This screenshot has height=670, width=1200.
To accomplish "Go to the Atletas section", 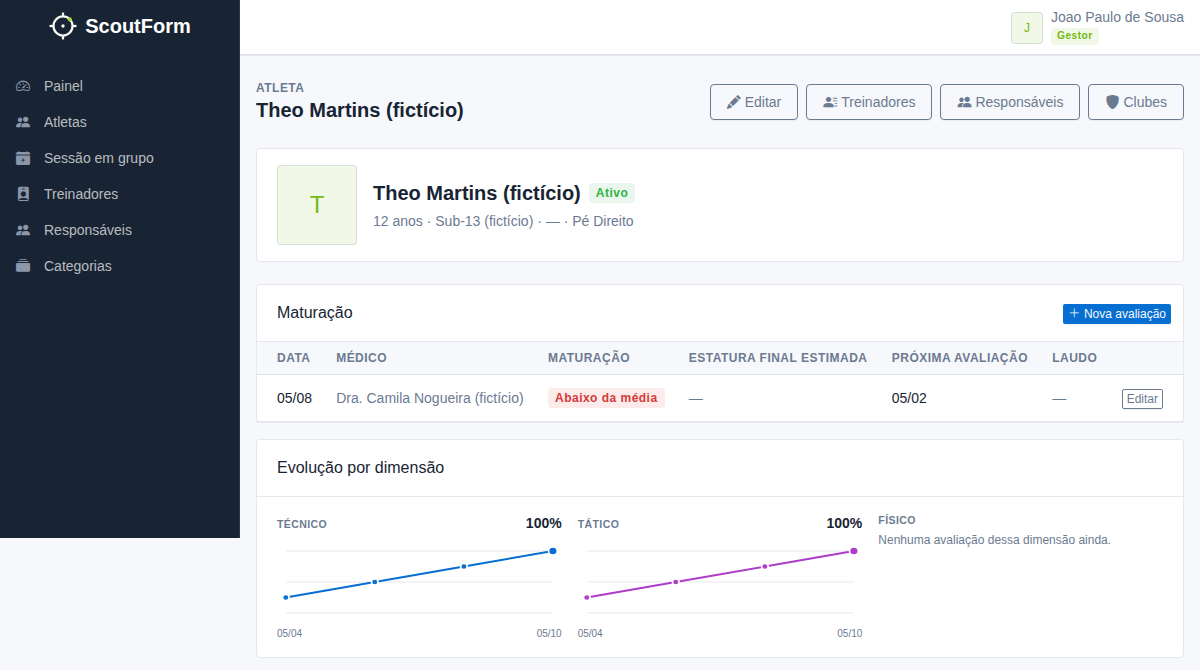I will coord(120,122).
